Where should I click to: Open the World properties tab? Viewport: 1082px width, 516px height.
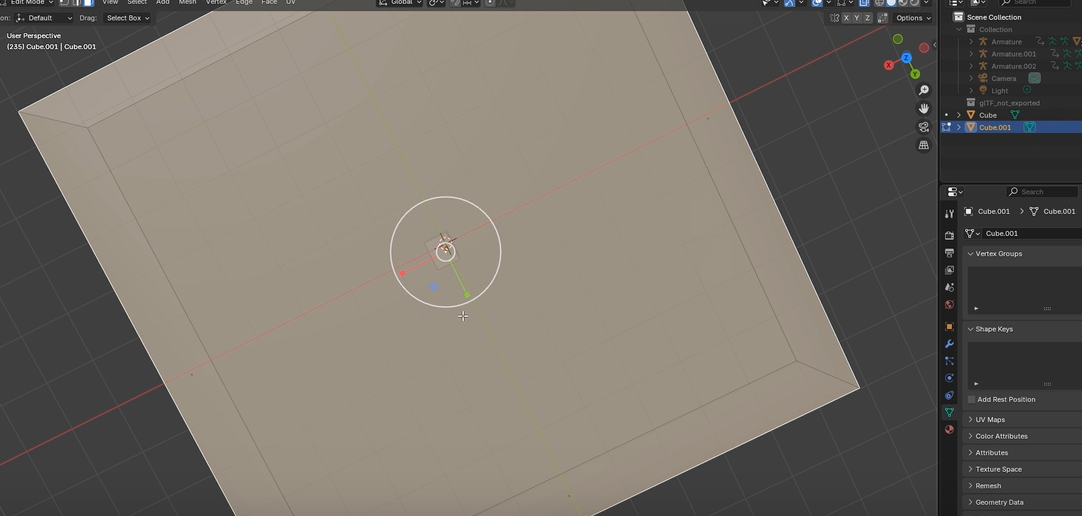click(950, 305)
